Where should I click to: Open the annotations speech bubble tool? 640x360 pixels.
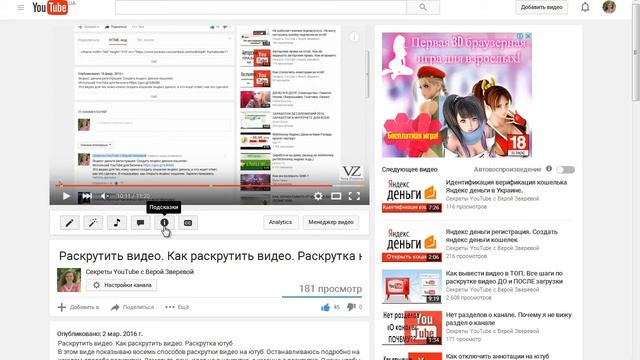click(x=140, y=222)
